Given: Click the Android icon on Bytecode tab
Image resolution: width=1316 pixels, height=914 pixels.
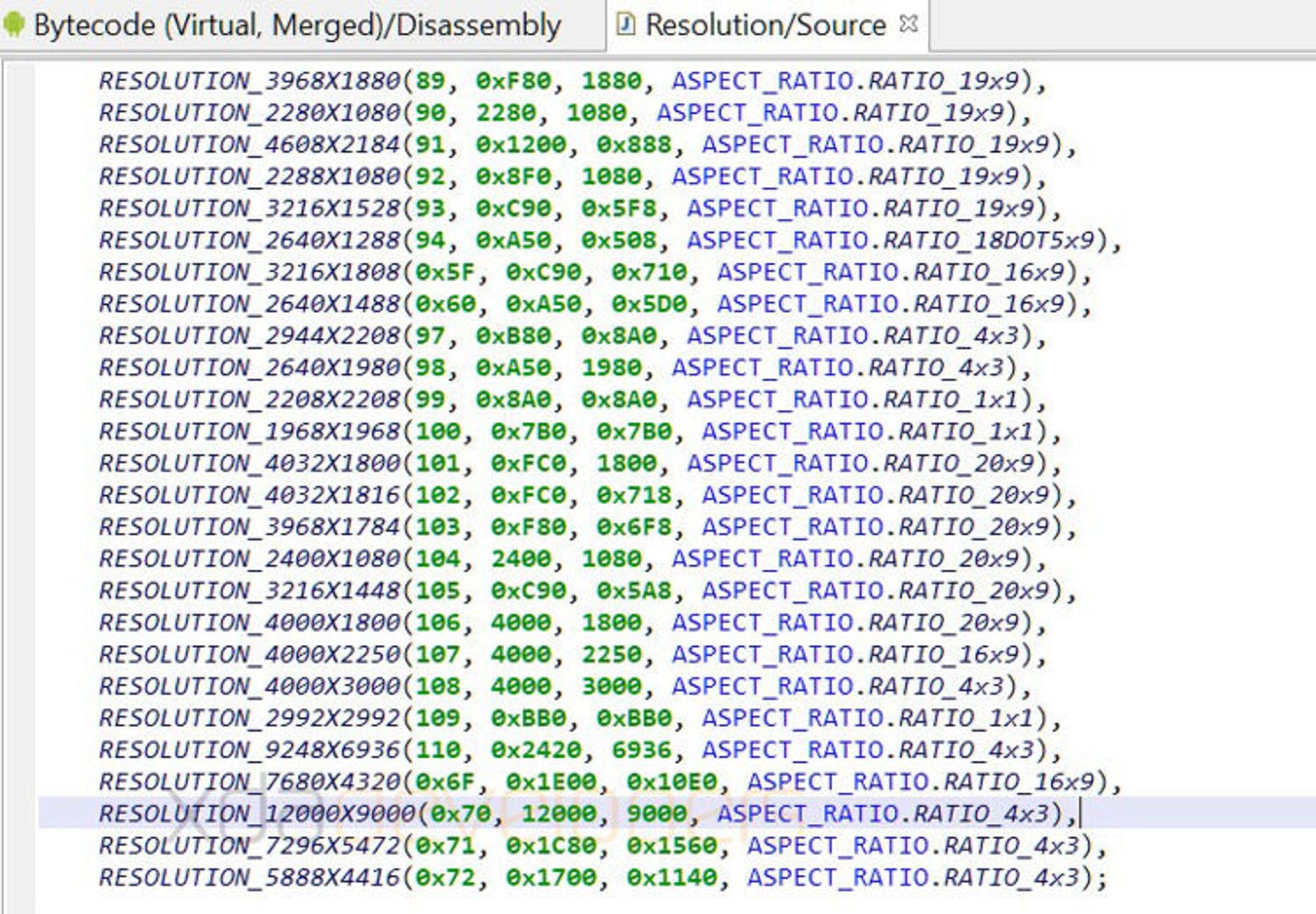Looking at the screenshot, I should tap(14, 25).
